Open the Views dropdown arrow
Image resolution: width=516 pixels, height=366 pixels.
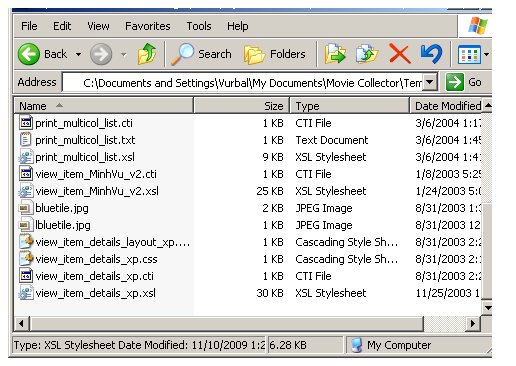tap(486, 54)
